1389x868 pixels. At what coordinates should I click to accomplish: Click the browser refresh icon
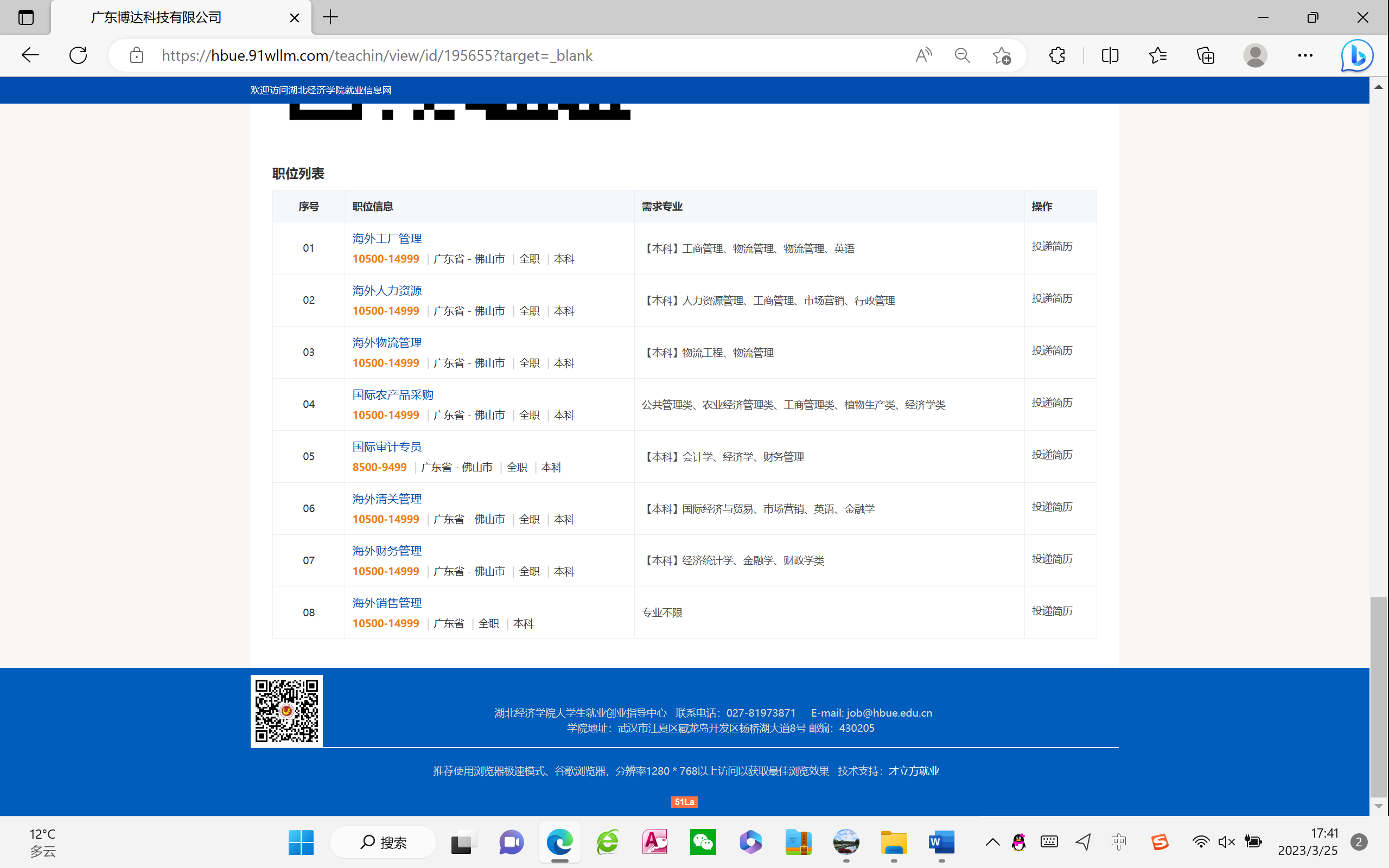click(x=78, y=55)
